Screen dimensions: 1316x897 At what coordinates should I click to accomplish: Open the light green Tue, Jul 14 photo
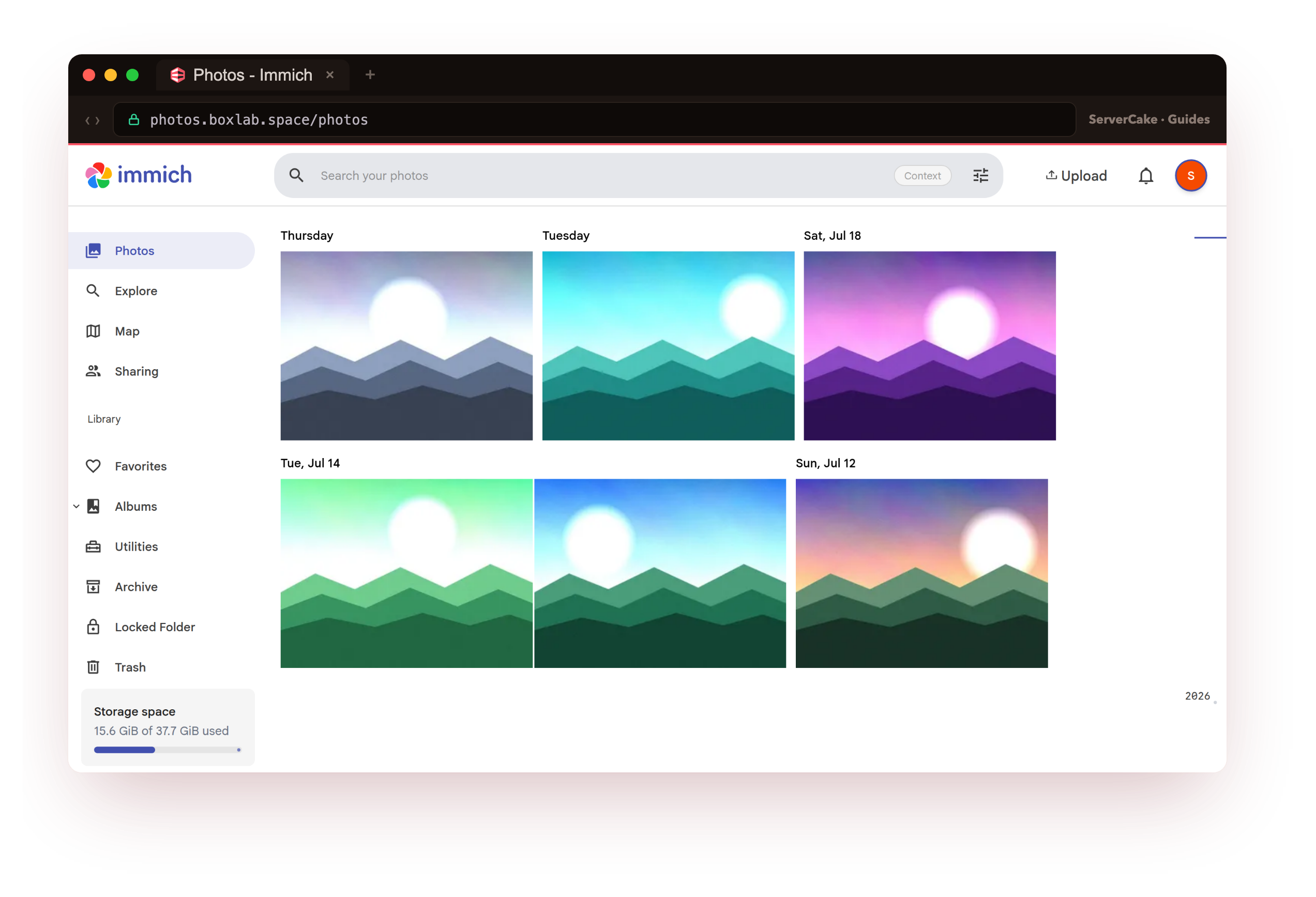tap(406, 574)
